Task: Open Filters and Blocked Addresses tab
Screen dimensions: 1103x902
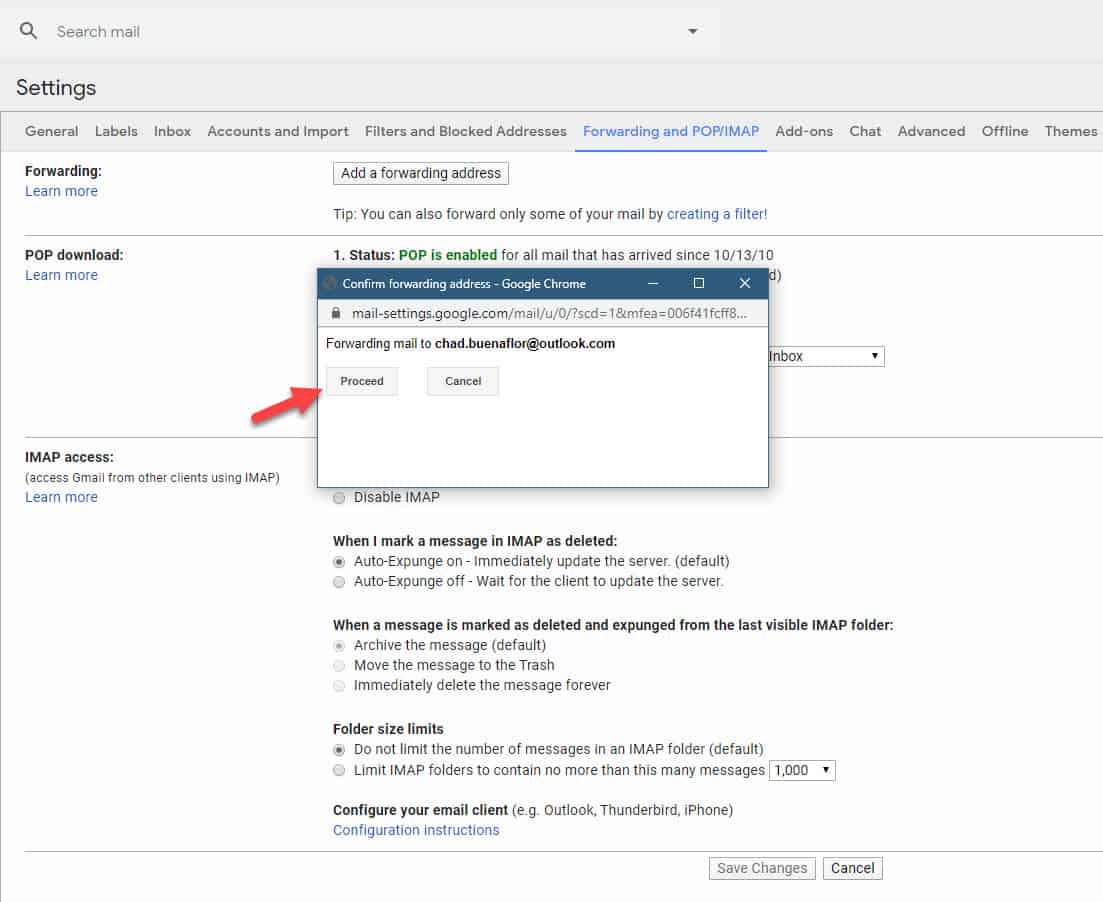Action: (466, 131)
